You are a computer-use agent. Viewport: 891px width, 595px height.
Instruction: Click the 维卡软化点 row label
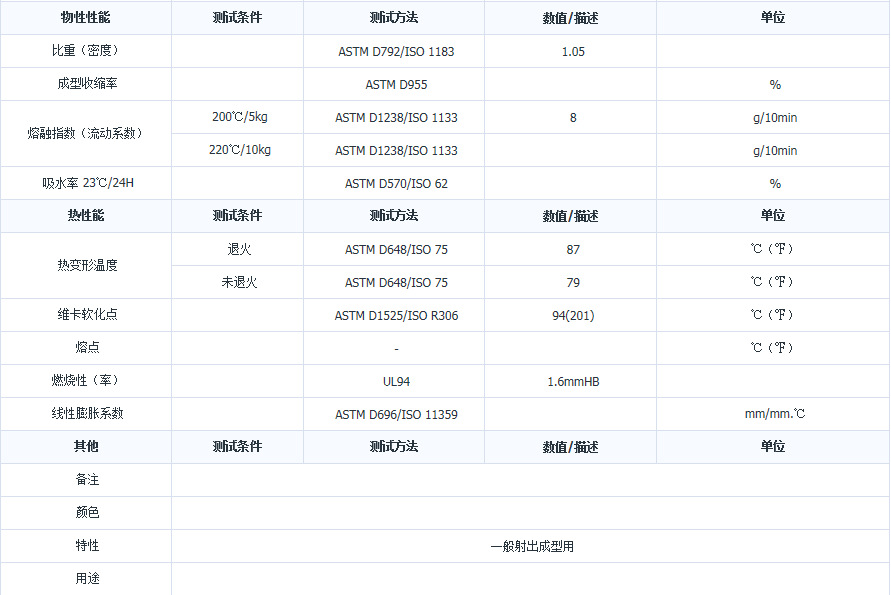pyautogui.click(x=86, y=315)
